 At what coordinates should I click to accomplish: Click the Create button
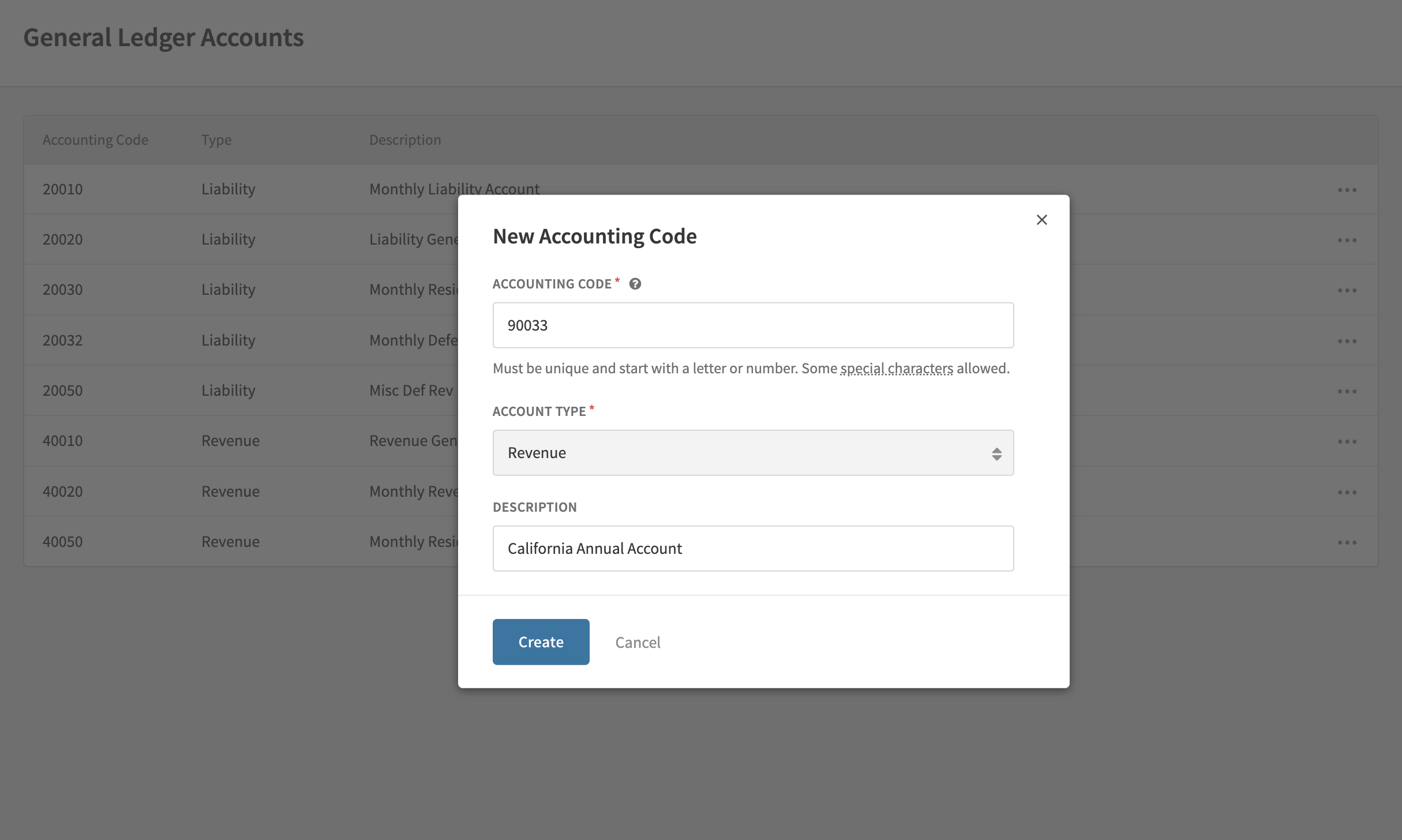coord(541,642)
